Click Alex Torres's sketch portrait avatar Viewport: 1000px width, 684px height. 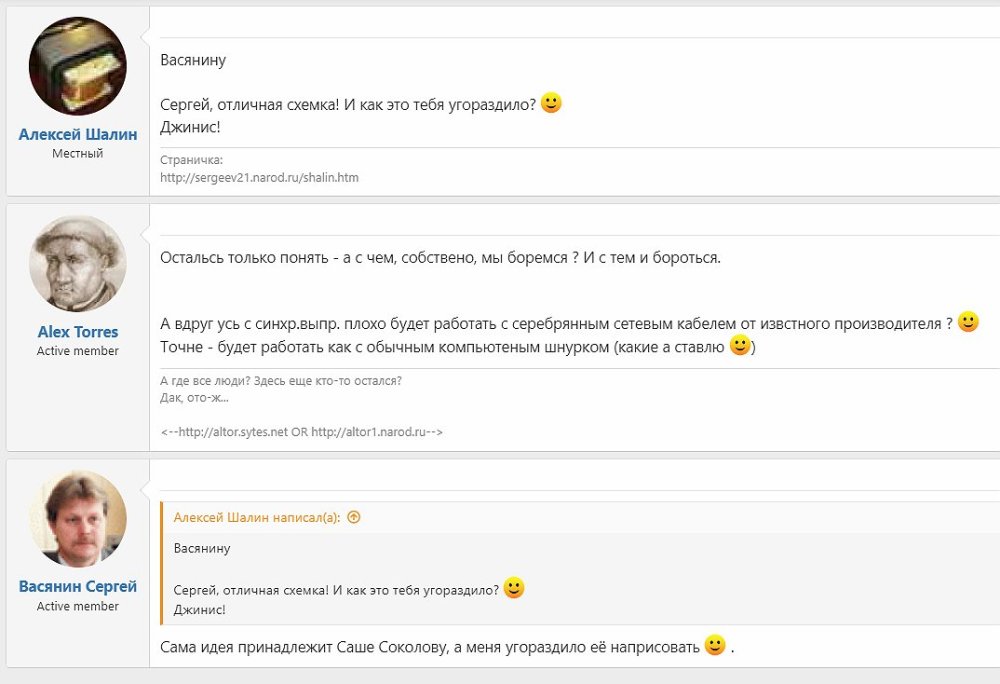(78, 263)
